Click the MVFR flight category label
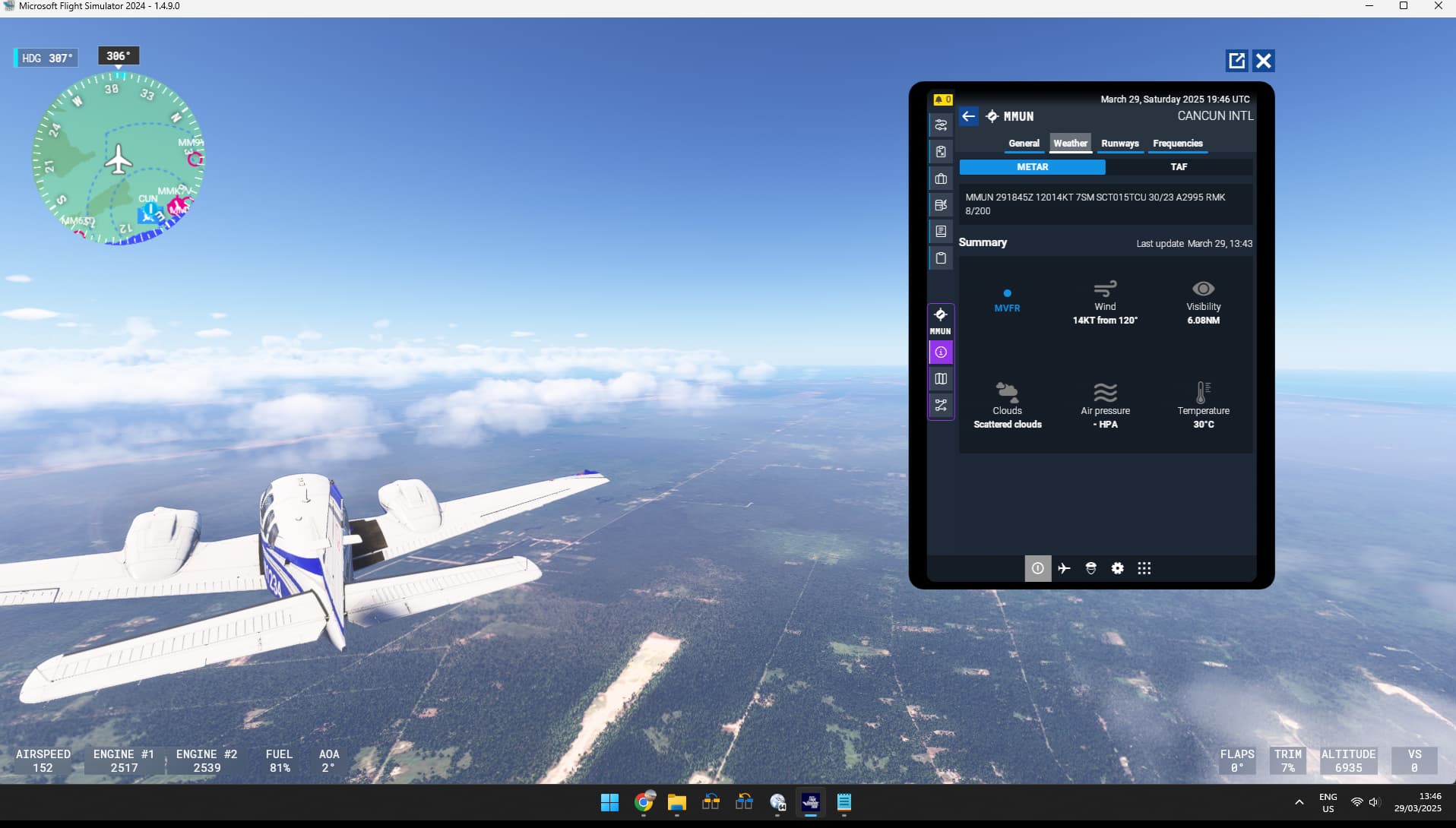The width and height of the screenshot is (1456, 828). (x=1007, y=308)
